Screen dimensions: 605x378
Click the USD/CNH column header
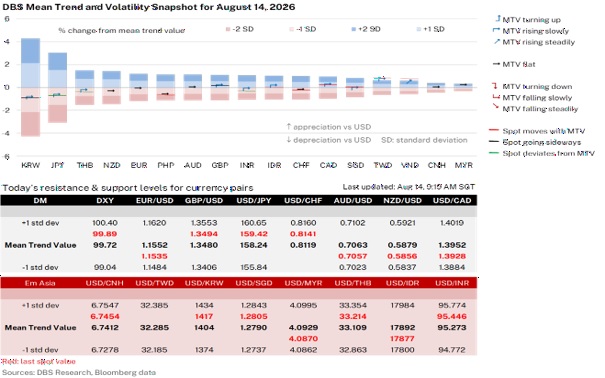coord(105,283)
